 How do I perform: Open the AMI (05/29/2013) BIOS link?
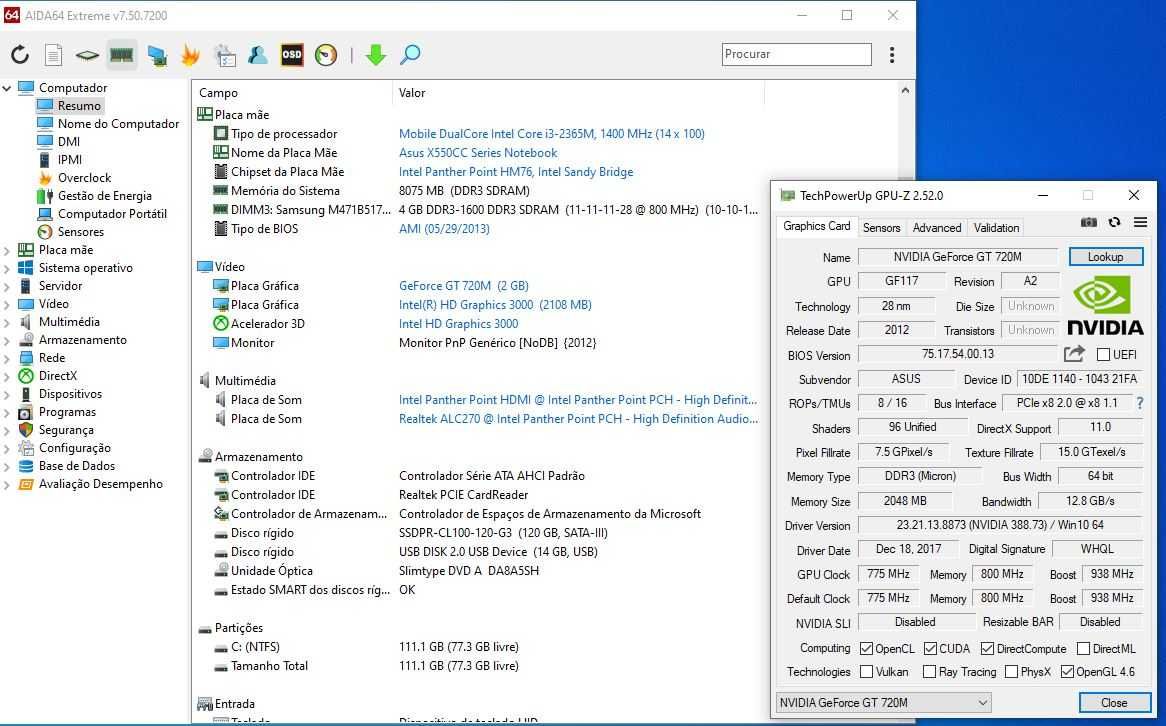(x=444, y=228)
